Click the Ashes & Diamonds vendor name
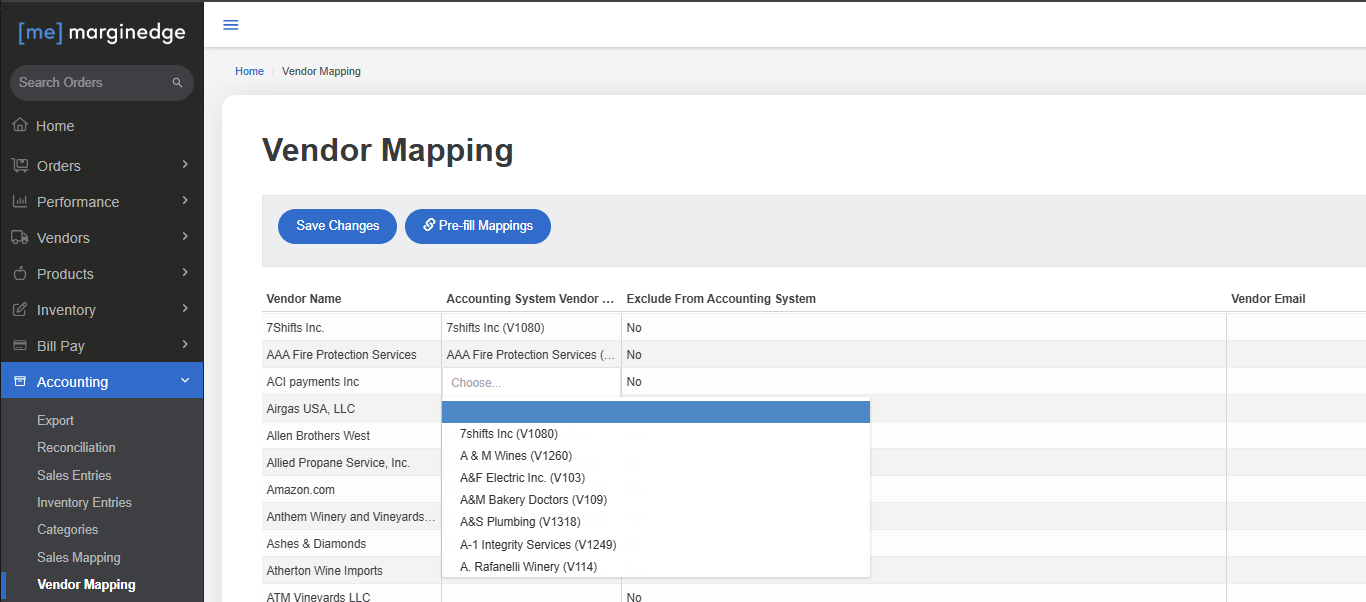This screenshot has height=602, width=1366. click(316, 544)
